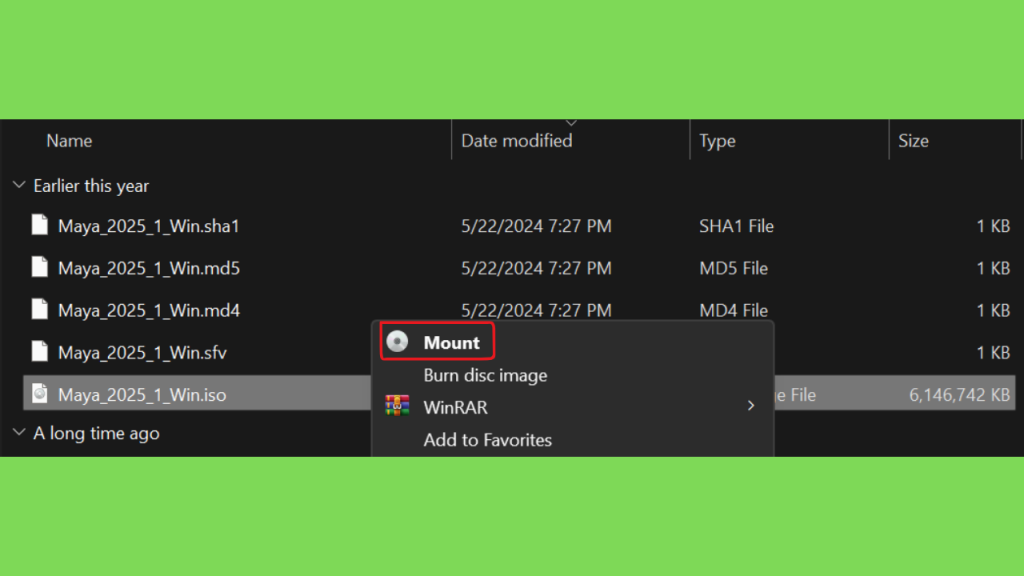This screenshot has width=1024, height=576.
Task: Click the Maya_2025_1_Win.md5 file icon
Action: pyautogui.click(x=40, y=267)
